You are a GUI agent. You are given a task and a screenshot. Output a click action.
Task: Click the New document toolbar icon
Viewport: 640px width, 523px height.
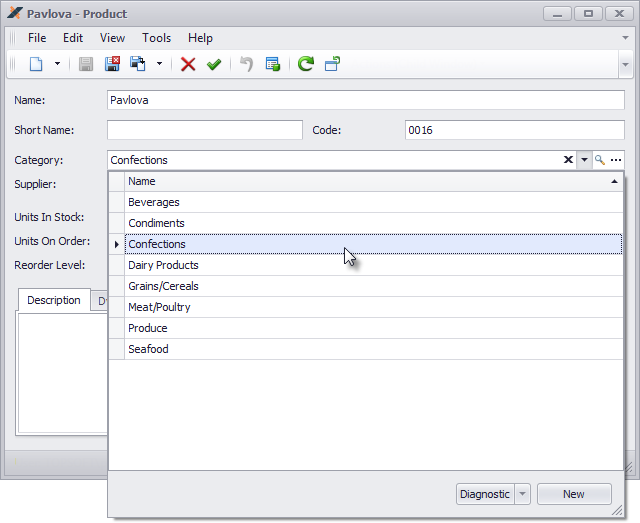[36, 64]
